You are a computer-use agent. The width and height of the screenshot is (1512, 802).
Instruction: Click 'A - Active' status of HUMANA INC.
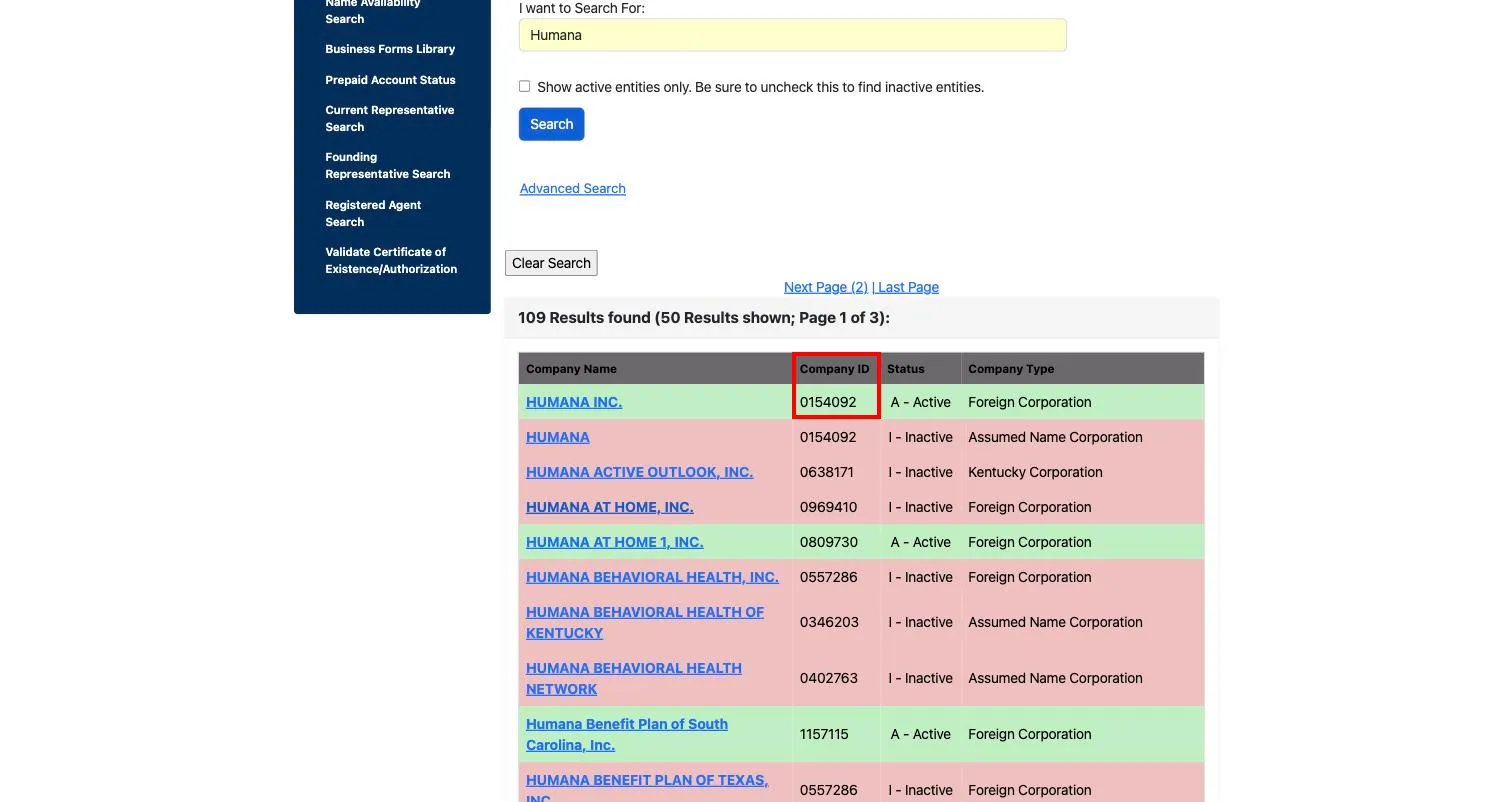pos(921,402)
